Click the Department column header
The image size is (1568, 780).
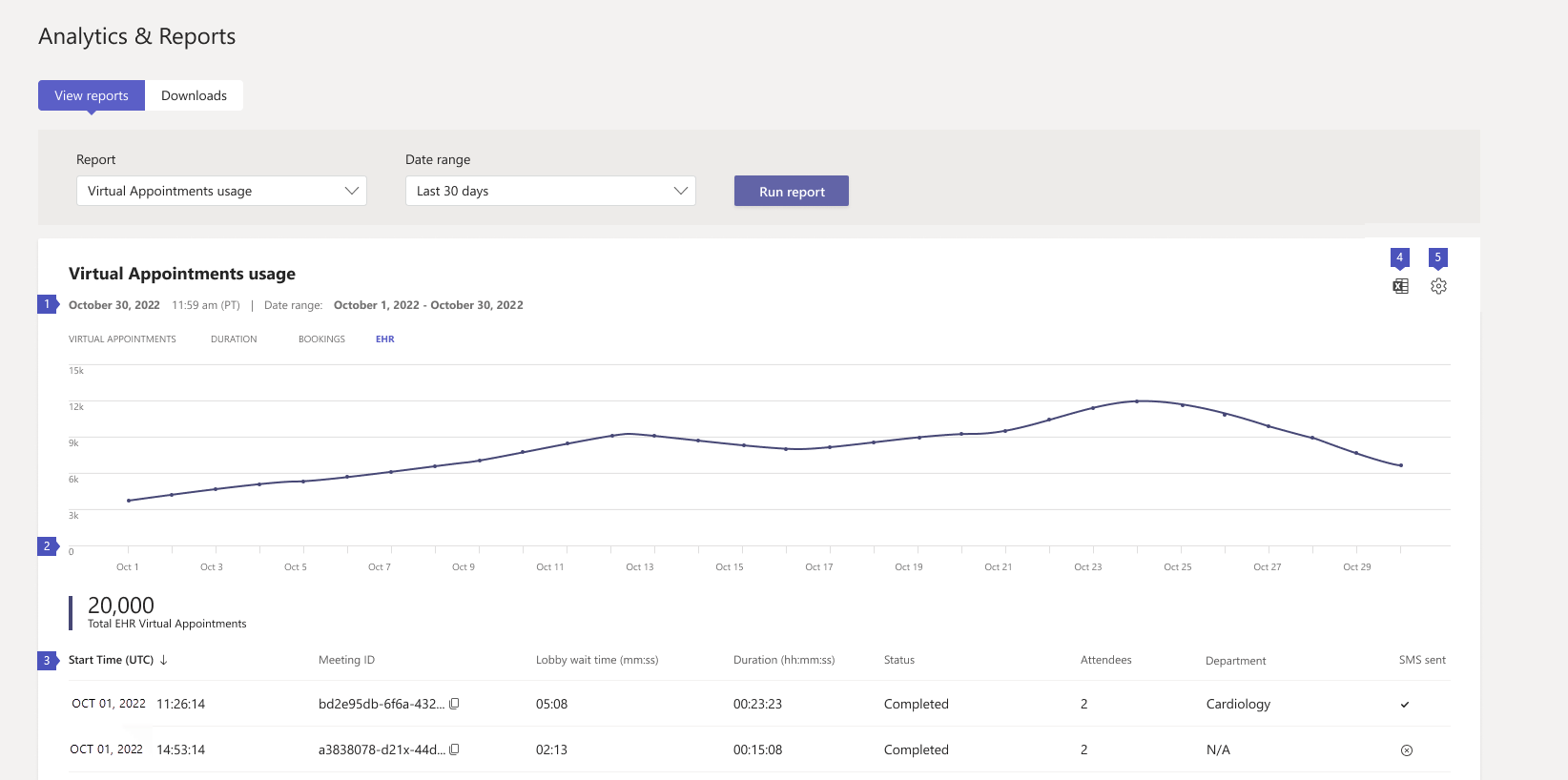point(1235,661)
